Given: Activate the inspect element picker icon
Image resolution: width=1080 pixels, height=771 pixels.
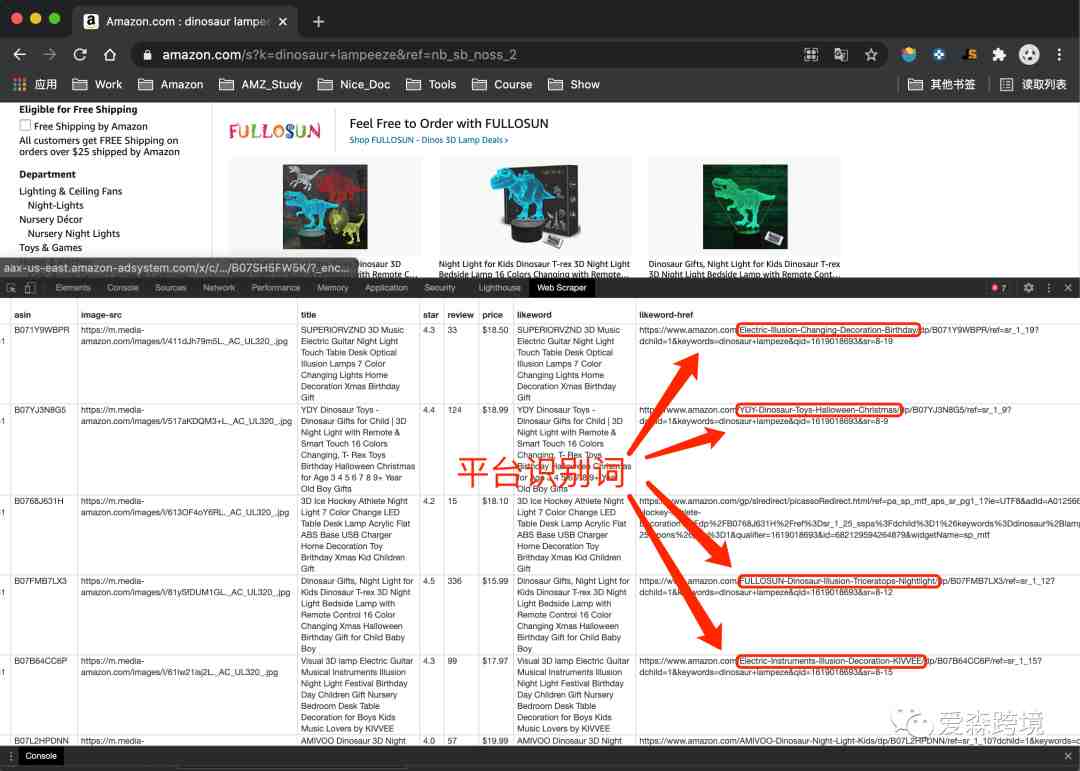Looking at the screenshot, I should (12, 288).
